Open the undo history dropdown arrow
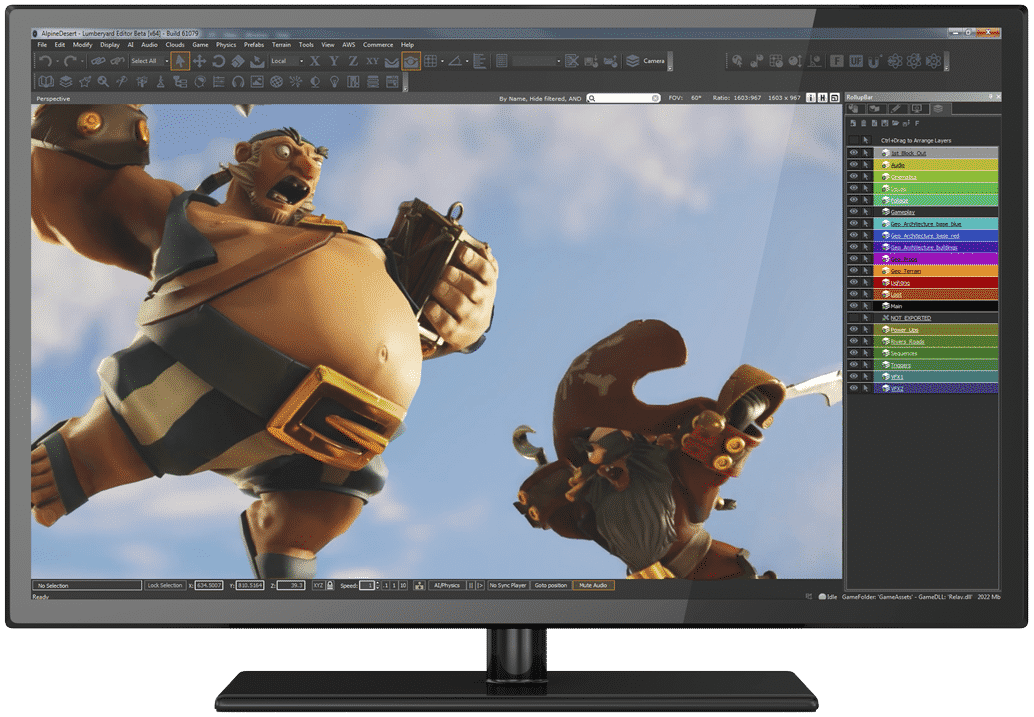The width and height of the screenshot is (1034, 717). pyautogui.click(x=57, y=62)
